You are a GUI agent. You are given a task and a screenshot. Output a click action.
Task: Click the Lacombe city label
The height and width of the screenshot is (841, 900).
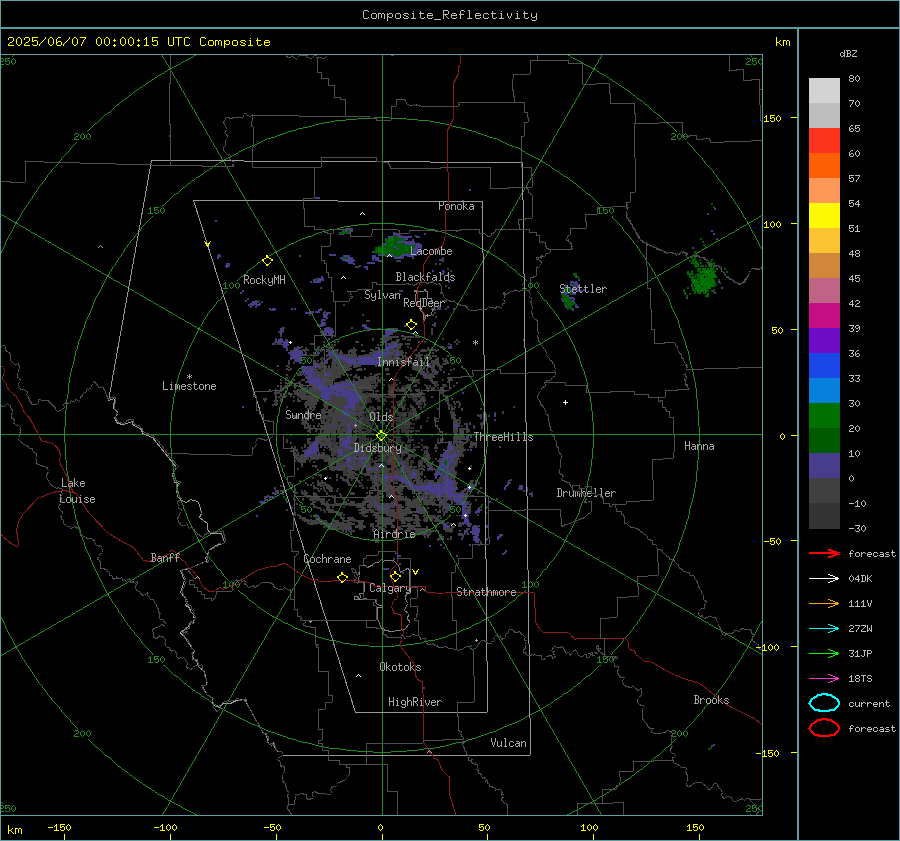pyautogui.click(x=431, y=251)
